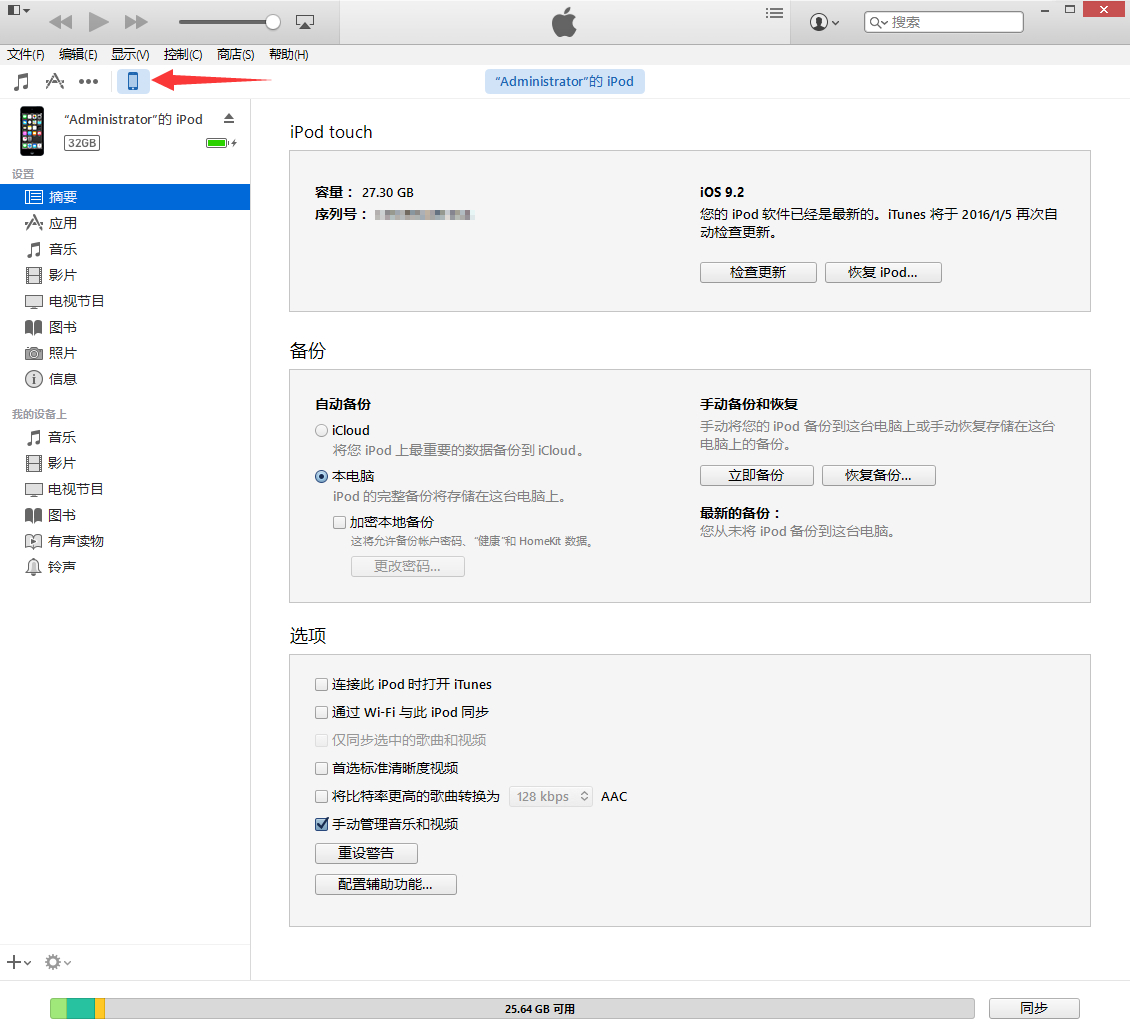Open the 控制(C) menu

click(x=182, y=55)
